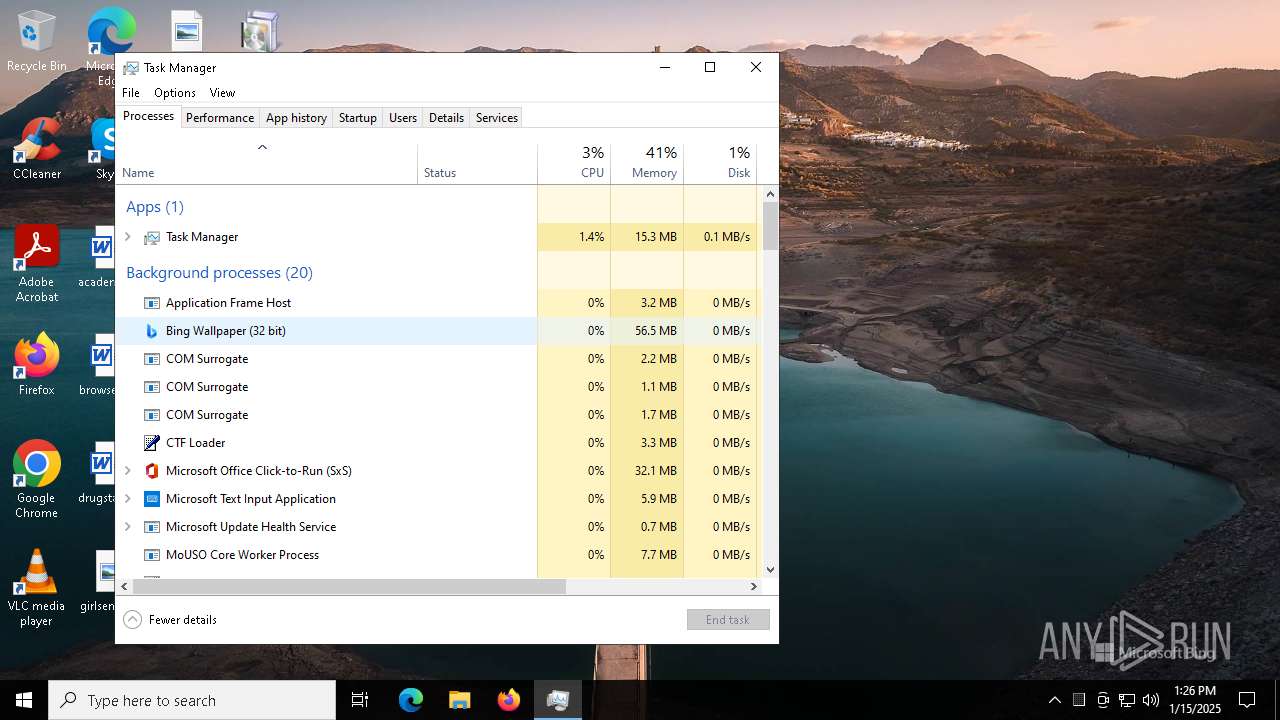Sort processes by Memory column header
This screenshot has height=720, width=1280.
click(x=647, y=164)
